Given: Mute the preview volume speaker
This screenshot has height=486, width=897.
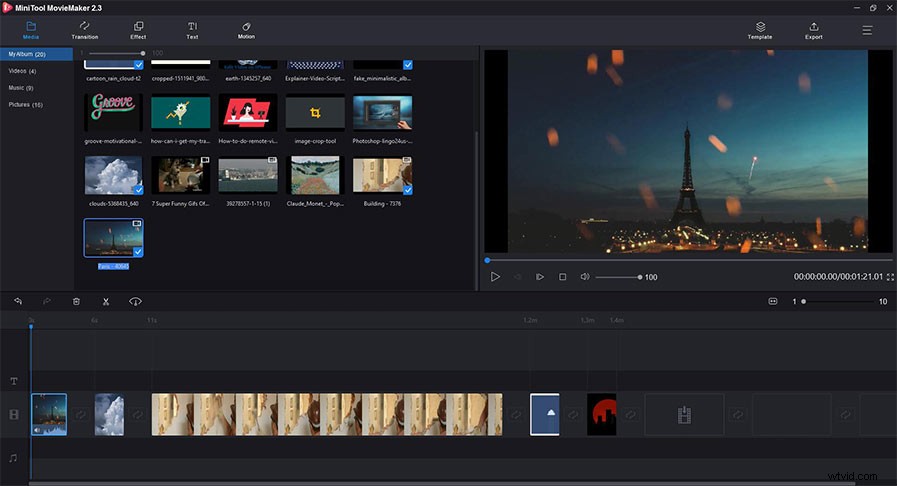Looking at the screenshot, I should tap(585, 277).
